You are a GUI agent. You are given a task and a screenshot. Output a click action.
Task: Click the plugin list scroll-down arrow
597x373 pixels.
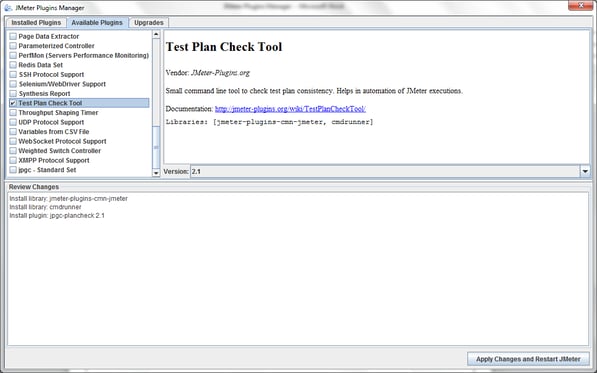point(156,173)
